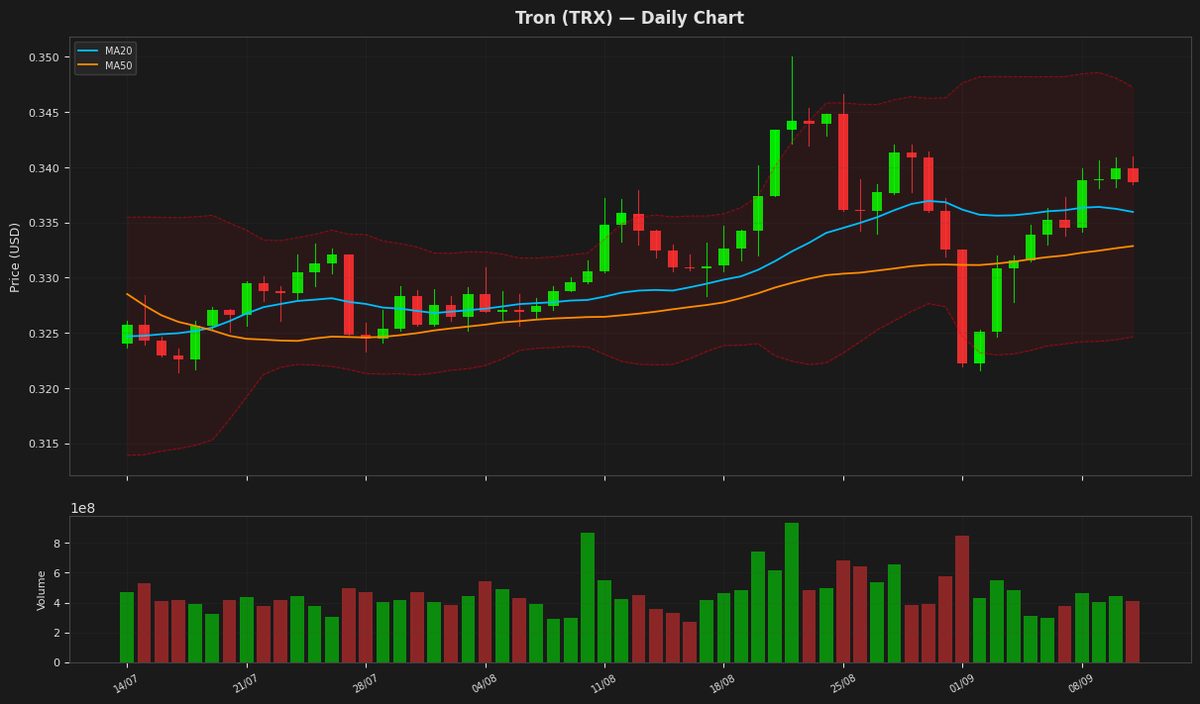Viewport: 1200px width, 704px height.
Task: Click the 0.320 price axis label
Action: (44, 389)
